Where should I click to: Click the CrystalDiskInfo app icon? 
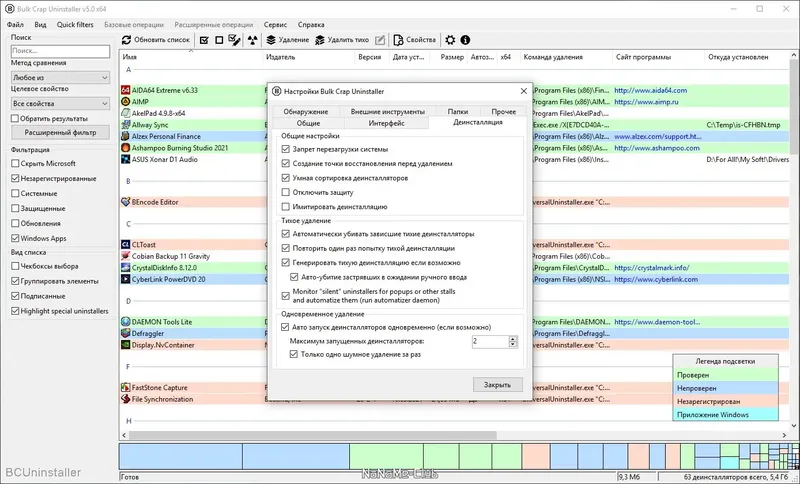coord(126,268)
